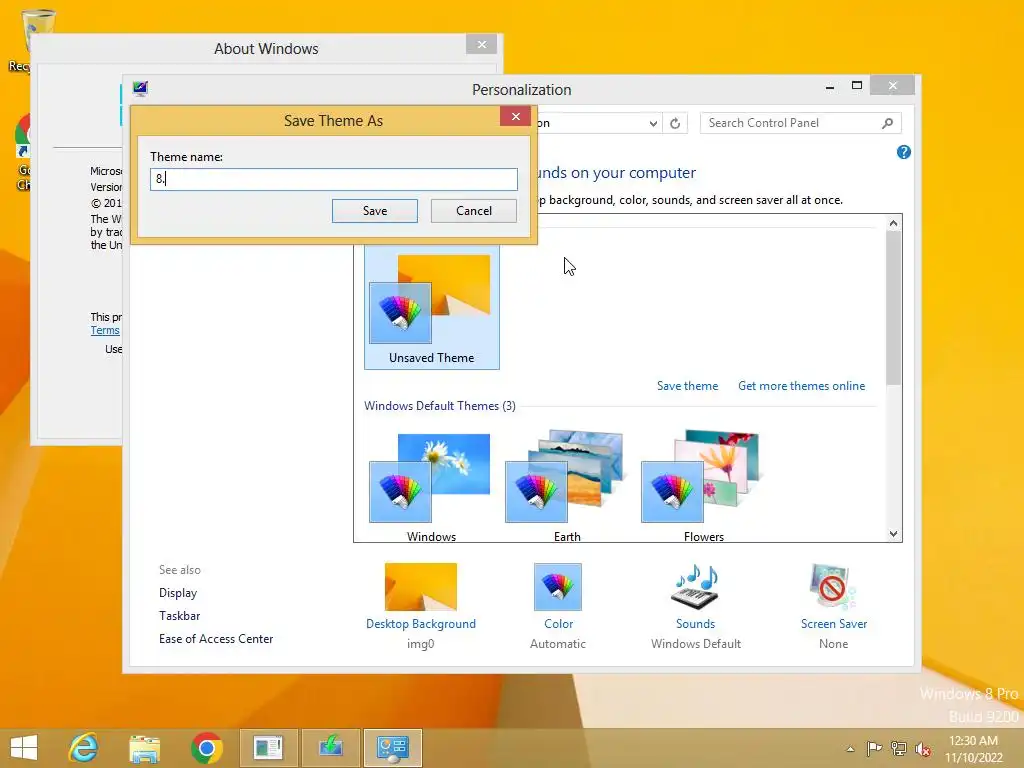Click the Screen Saver label link
This screenshot has width=1024, height=768.
point(834,624)
